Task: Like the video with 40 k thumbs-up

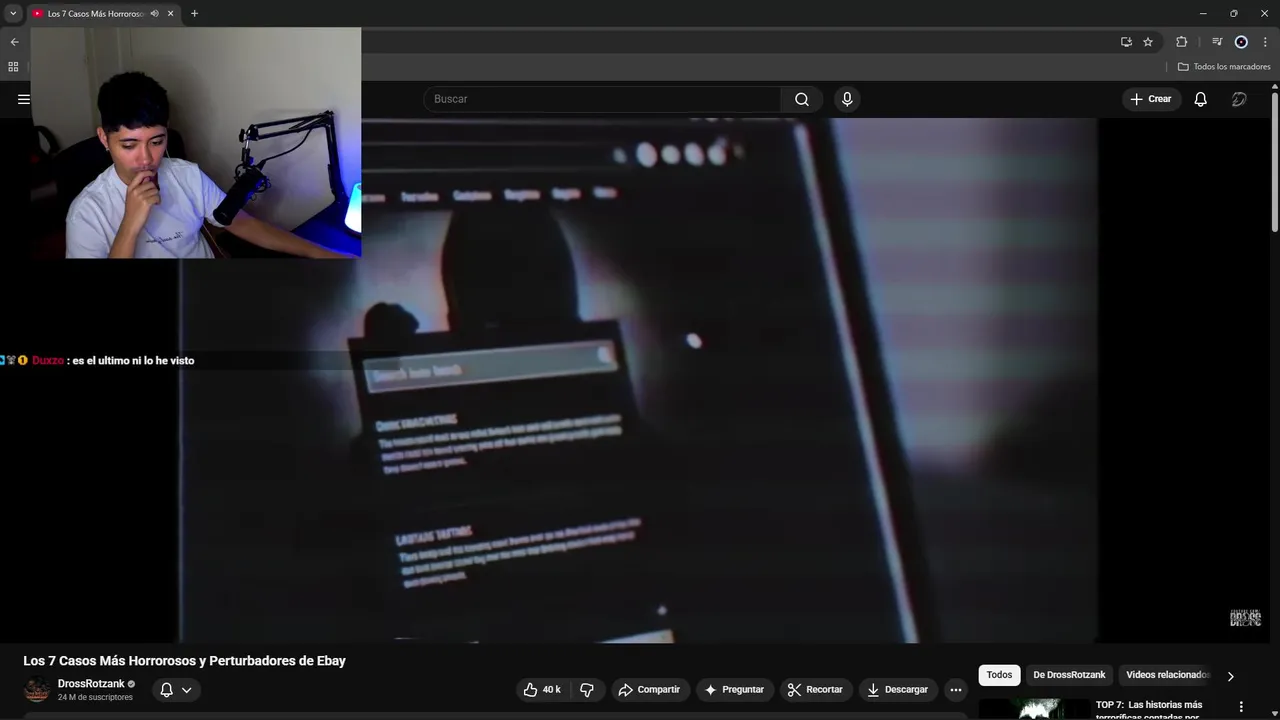Action: pos(542,689)
